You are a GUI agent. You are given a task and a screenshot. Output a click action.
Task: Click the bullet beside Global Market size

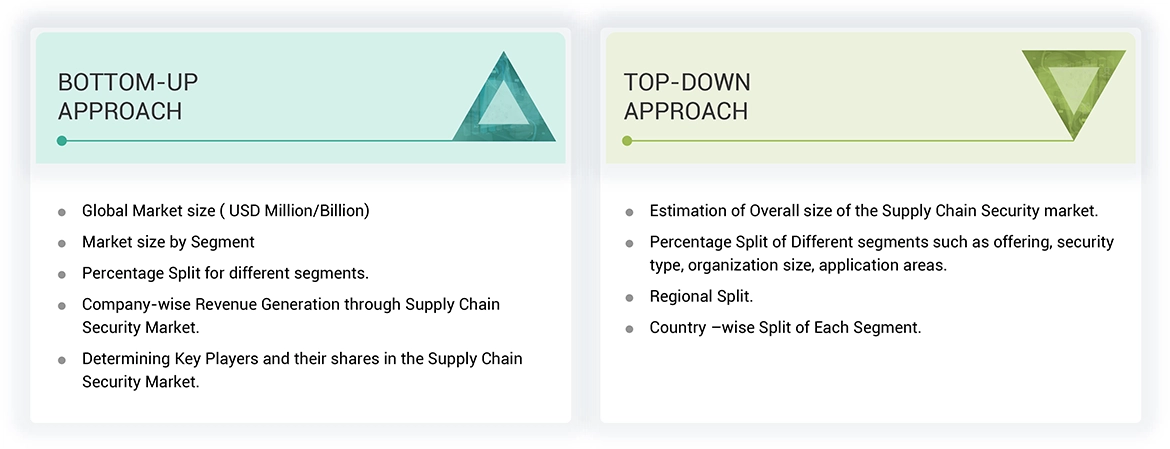(x=62, y=212)
